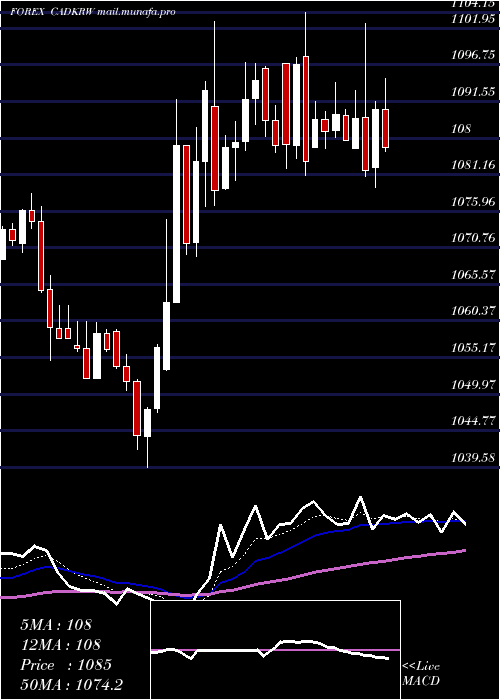Screen dimensions: 500x700
Task: Click the Live MACD label
Action: [421, 673]
